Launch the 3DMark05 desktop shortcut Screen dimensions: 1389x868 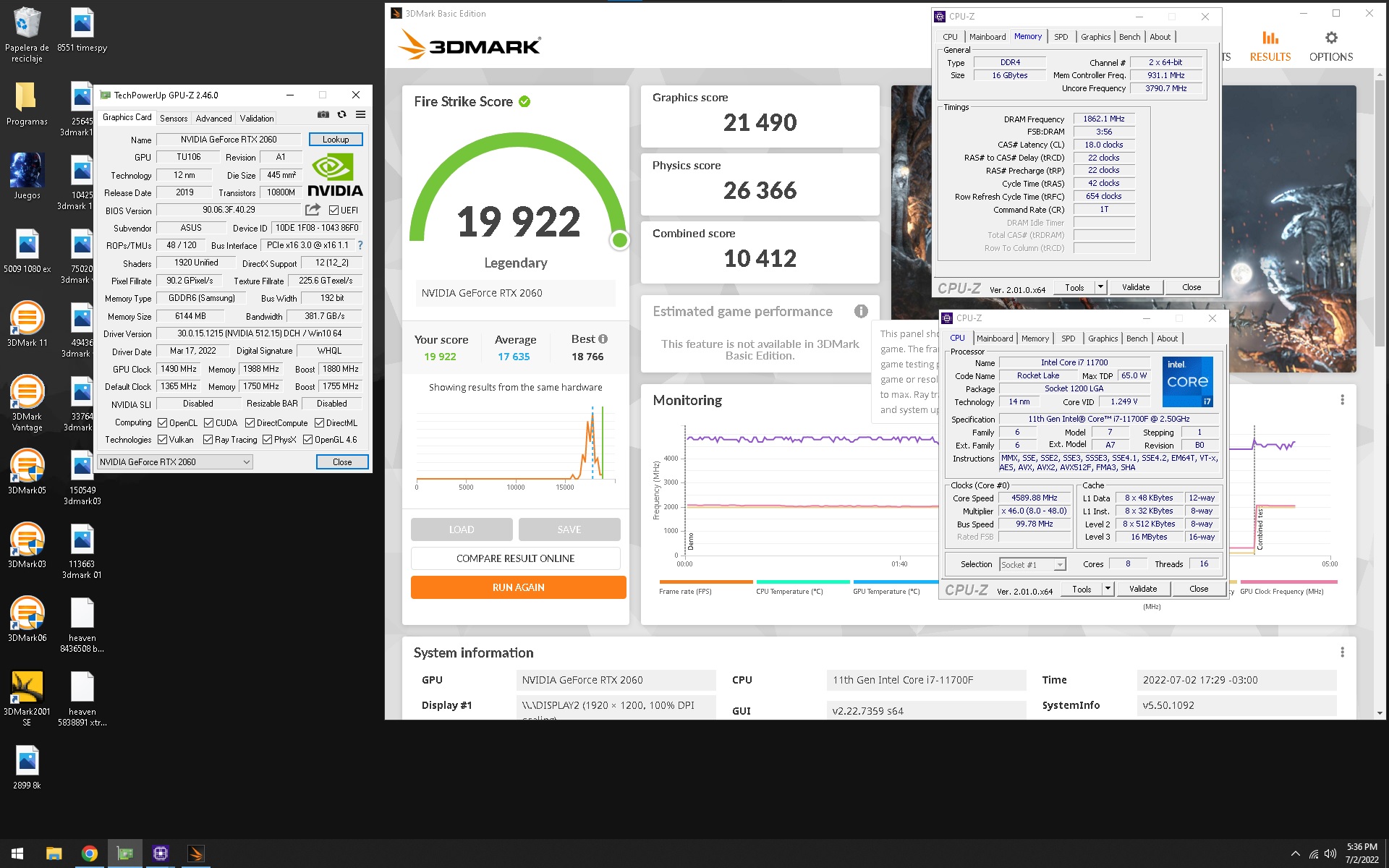[27, 472]
